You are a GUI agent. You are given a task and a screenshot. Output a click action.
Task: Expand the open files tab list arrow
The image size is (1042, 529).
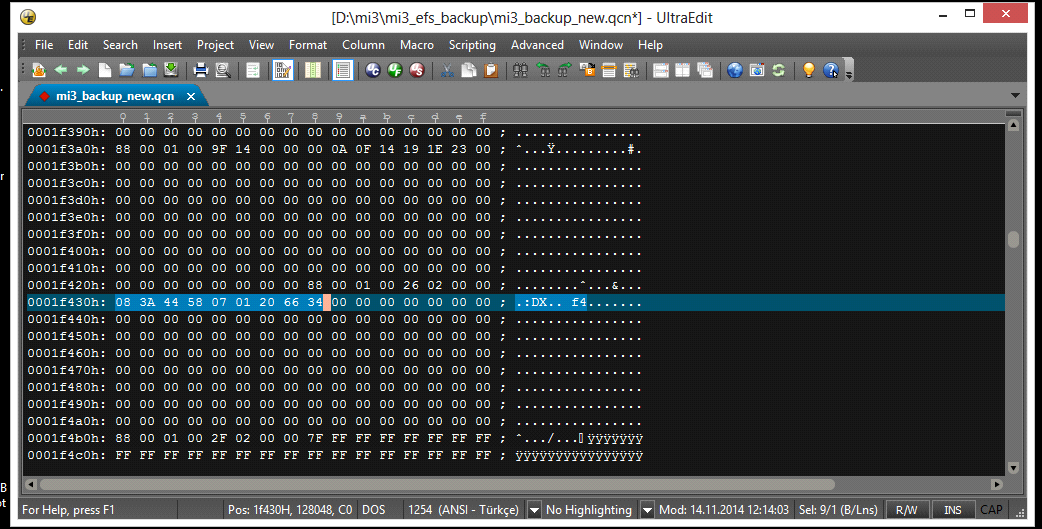[x=1015, y=95]
